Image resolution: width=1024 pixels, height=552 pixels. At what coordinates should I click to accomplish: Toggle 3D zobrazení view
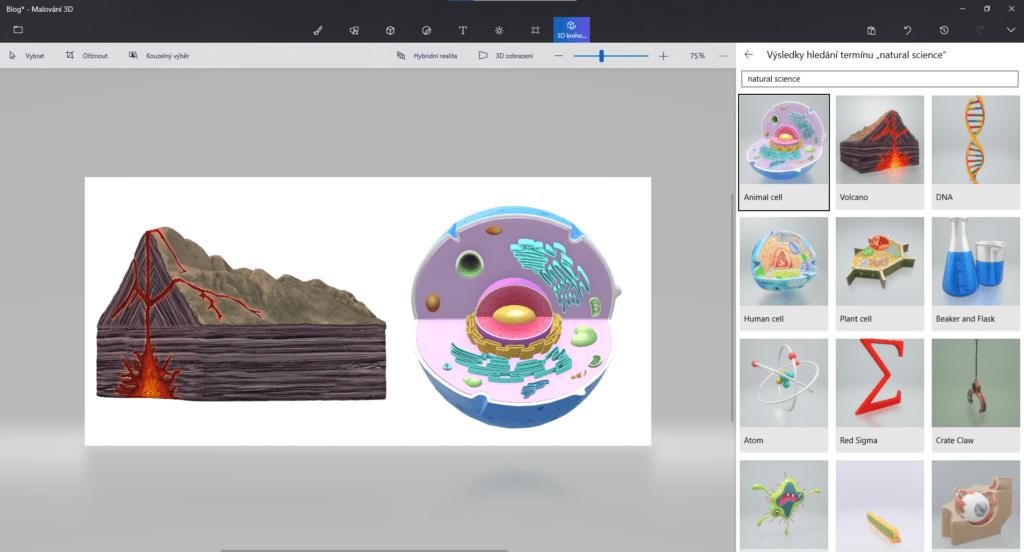point(505,56)
